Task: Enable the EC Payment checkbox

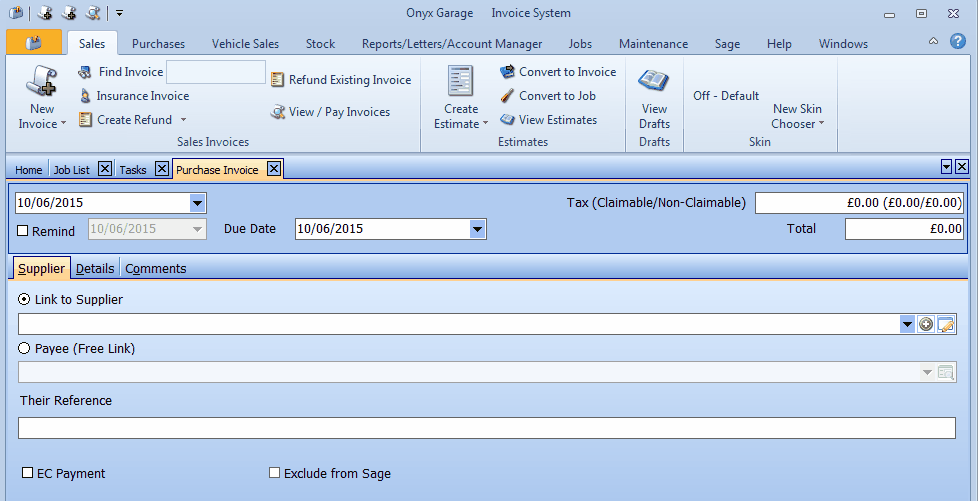Action: [27, 473]
